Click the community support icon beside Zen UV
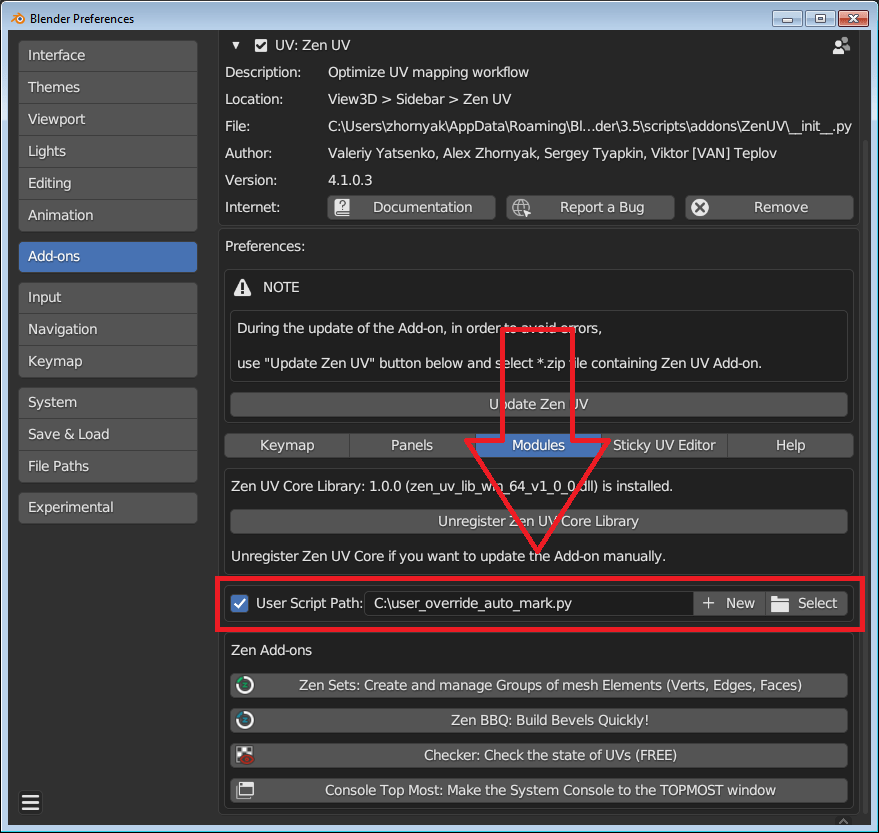Image resolution: width=879 pixels, height=833 pixels. pos(841,44)
